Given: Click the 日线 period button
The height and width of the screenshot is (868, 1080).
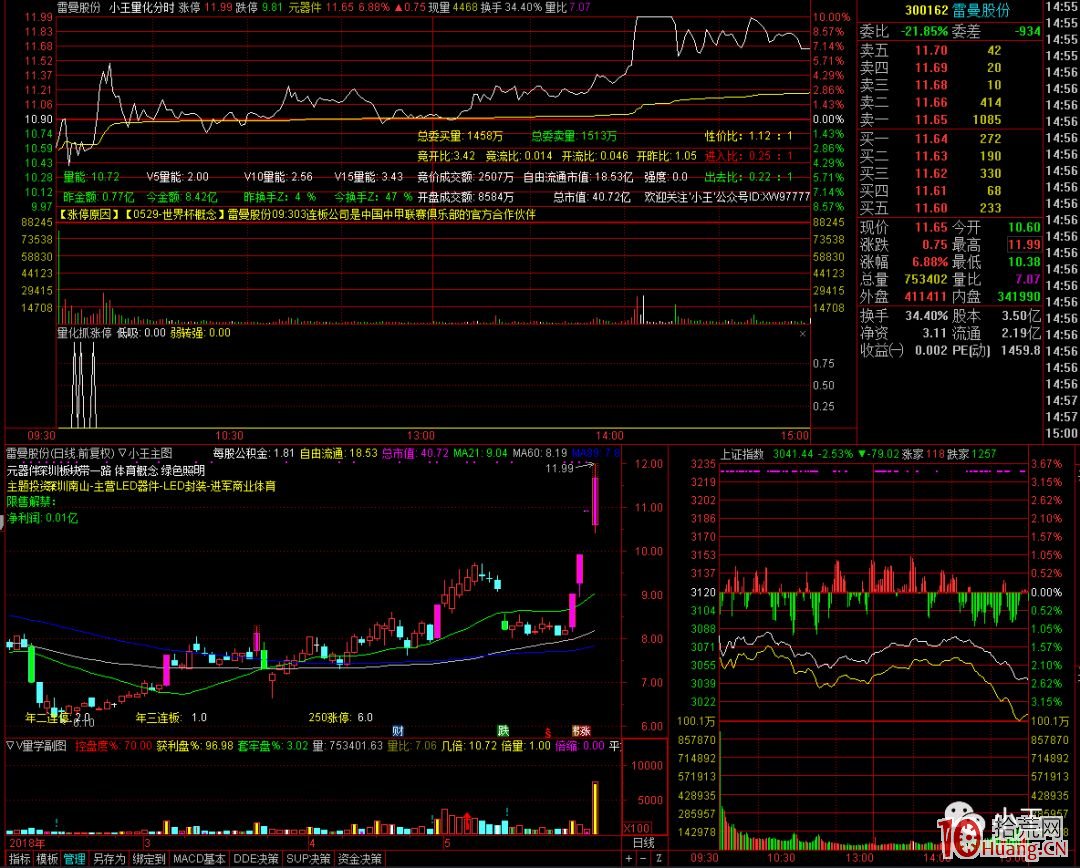Looking at the screenshot, I should [x=643, y=843].
